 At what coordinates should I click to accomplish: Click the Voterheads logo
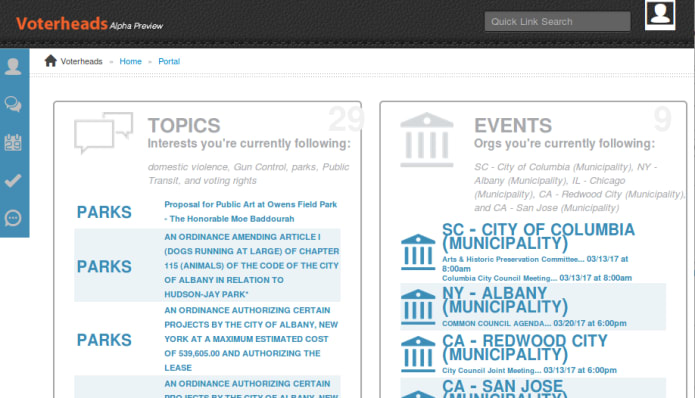coord(62,23)
